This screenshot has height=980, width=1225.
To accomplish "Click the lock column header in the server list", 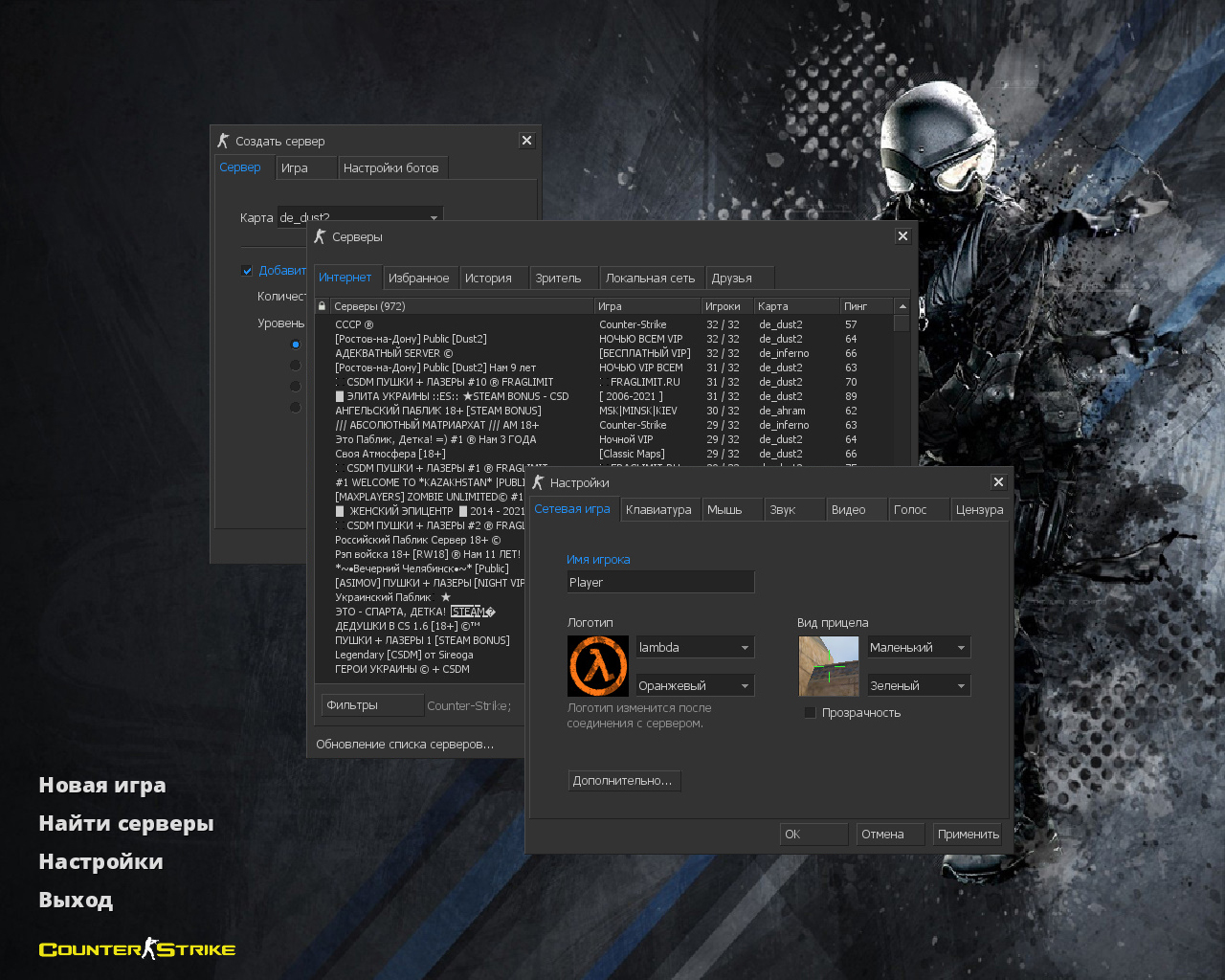I will [321, 305].
